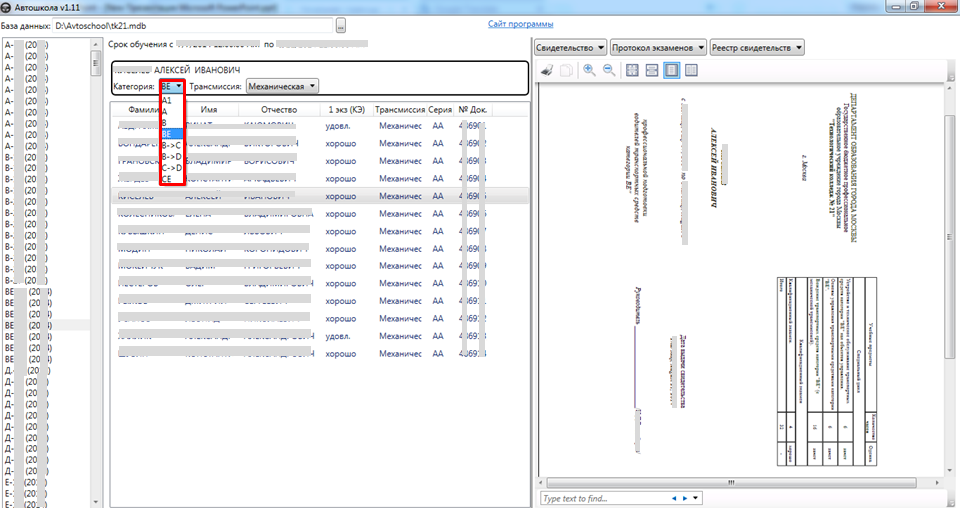Open the Свидетельство dropdown button
This screenshot has height=508, width=960.
tap(571, 47)
